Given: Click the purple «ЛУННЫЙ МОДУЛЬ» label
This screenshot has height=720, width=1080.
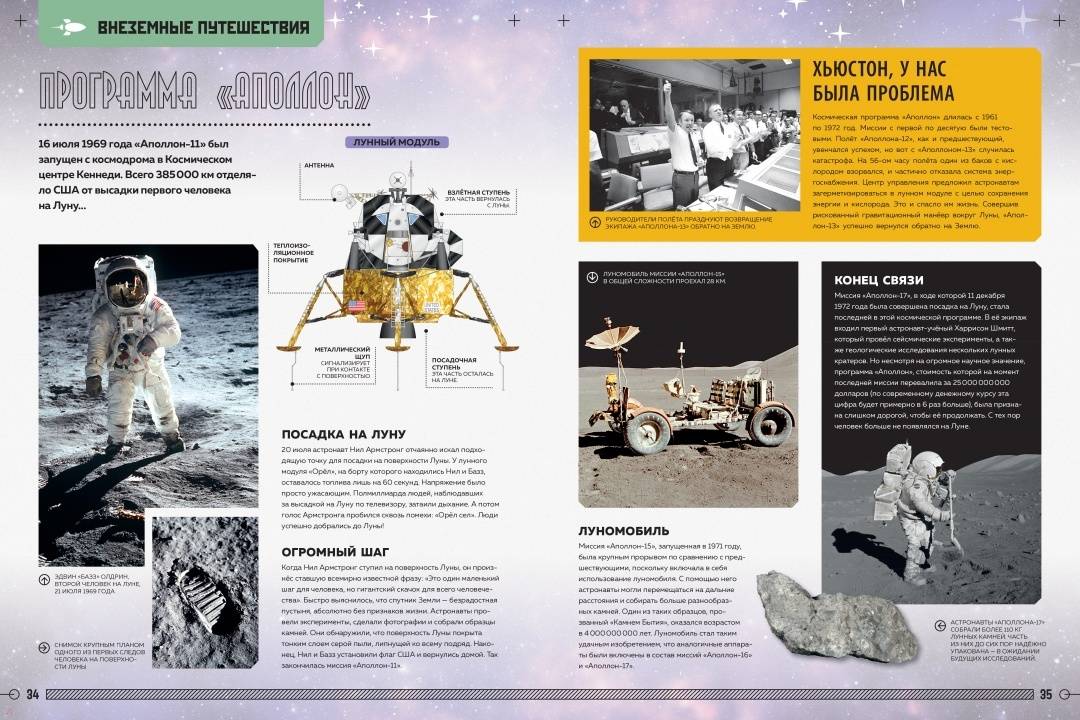Looking at the screenshot, I should (396, 142).
